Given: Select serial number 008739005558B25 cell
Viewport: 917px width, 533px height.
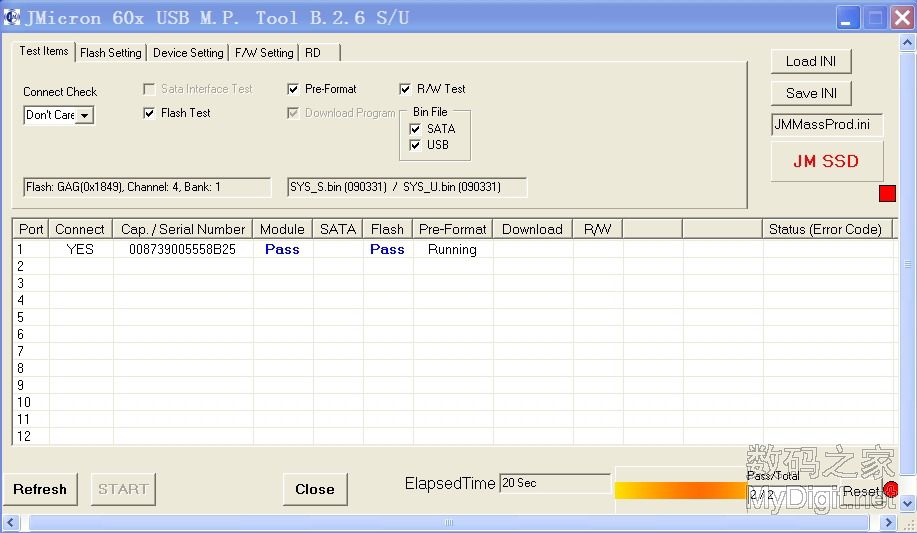Looking at the screenshot, I should 182,250.
